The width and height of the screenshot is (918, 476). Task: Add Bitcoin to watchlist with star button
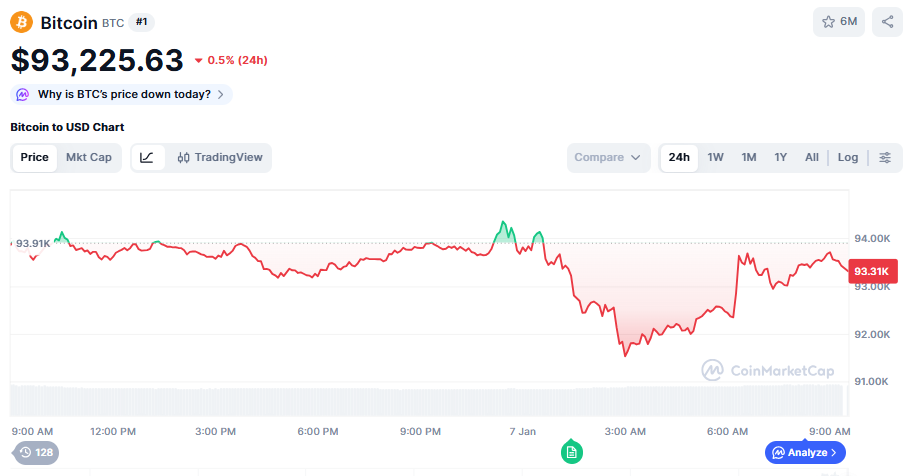pyautogui.click(x=838, y=21)
